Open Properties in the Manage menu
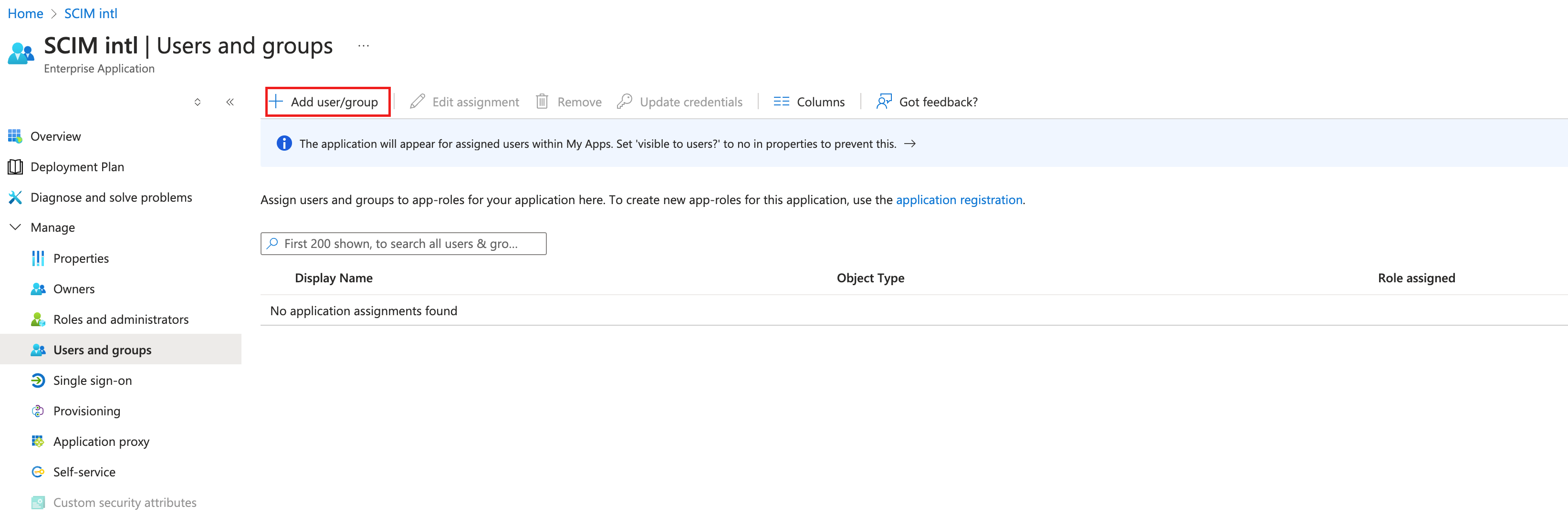Image resolution: width=1568 pixels, height=515 pixels. (81, 258)
